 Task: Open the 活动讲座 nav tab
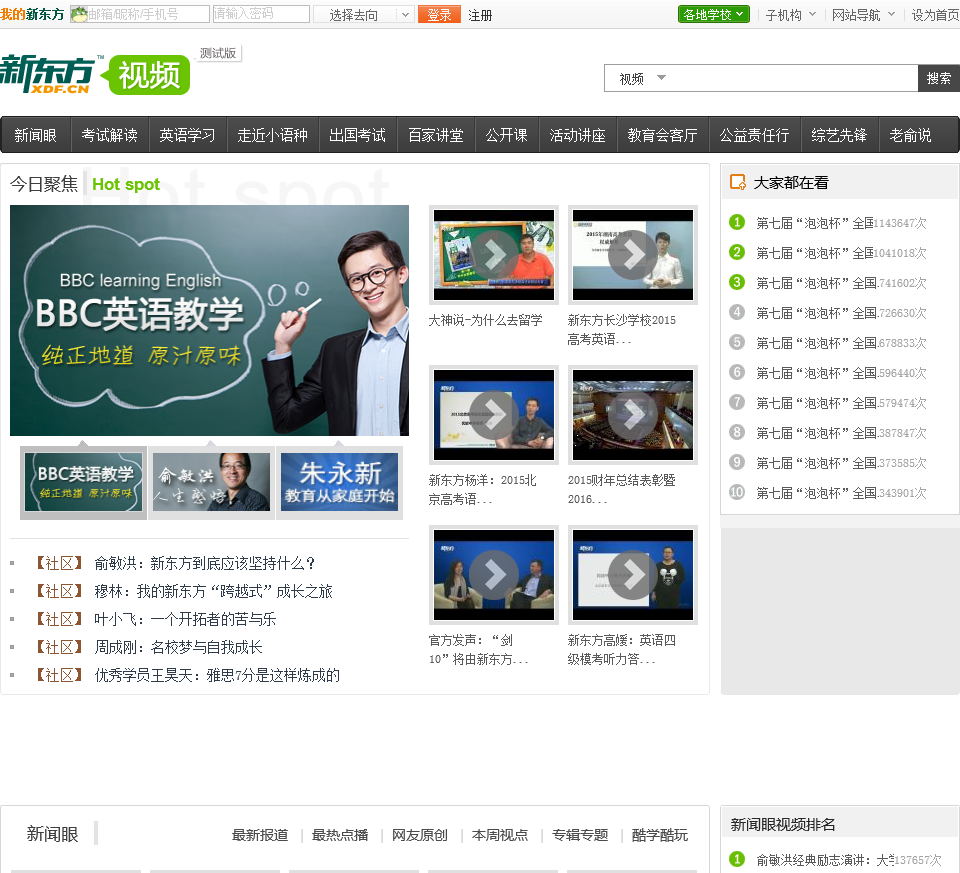click(x=577, y=135)
